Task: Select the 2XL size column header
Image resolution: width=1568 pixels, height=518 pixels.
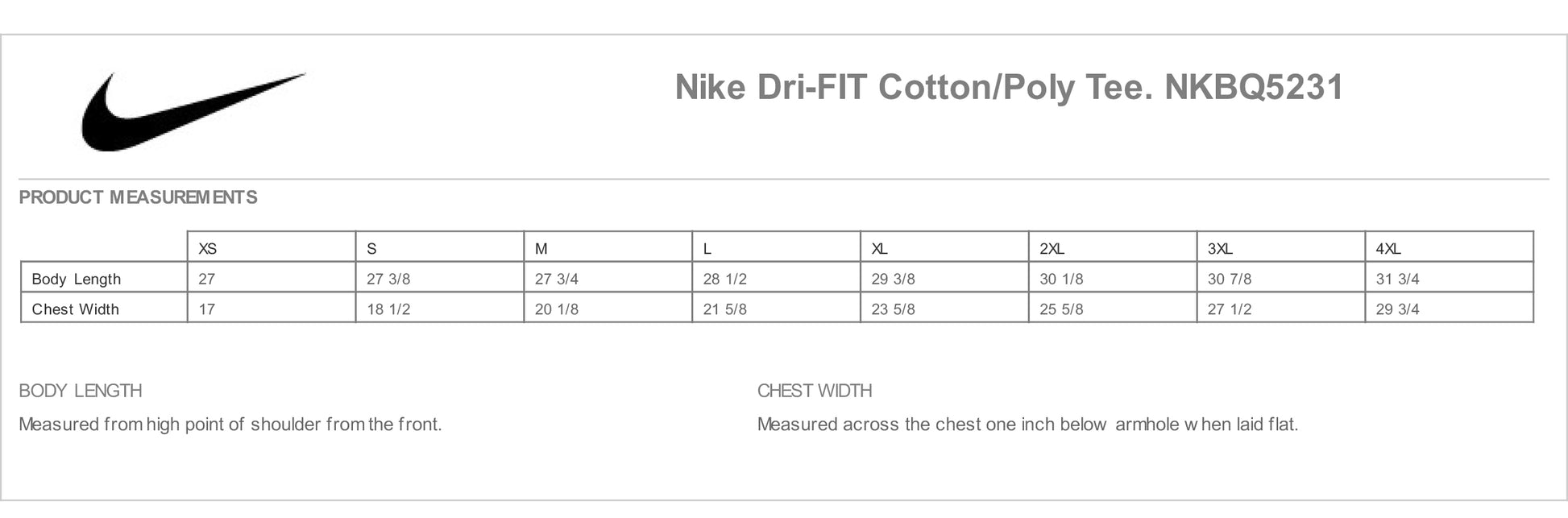Action: tap(1052, 249)
